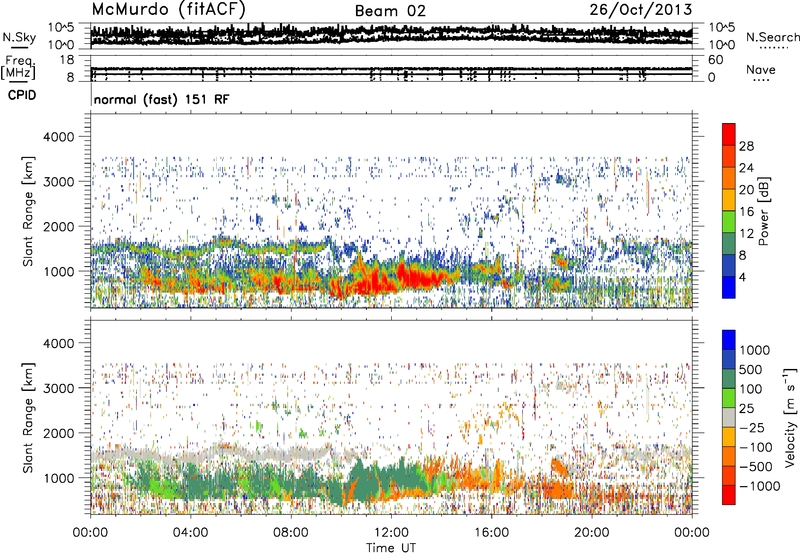Image resolution: width=800 pixels, height=554 pixels.
Task: Click the 08:00 time tick label
Action: pos(291,533)
